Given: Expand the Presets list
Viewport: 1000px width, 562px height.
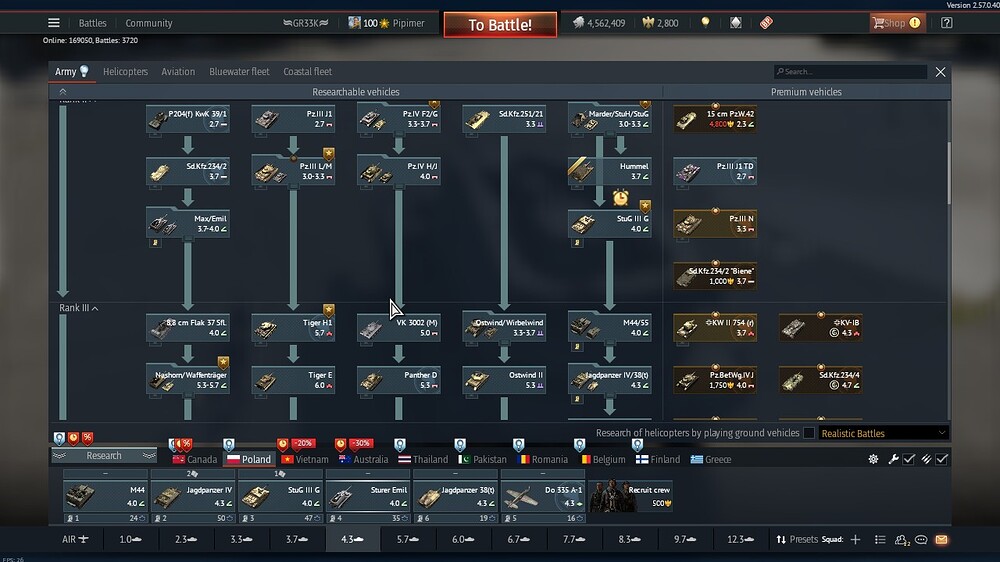Looking at the screenshot, I should [x=797, y=540].
